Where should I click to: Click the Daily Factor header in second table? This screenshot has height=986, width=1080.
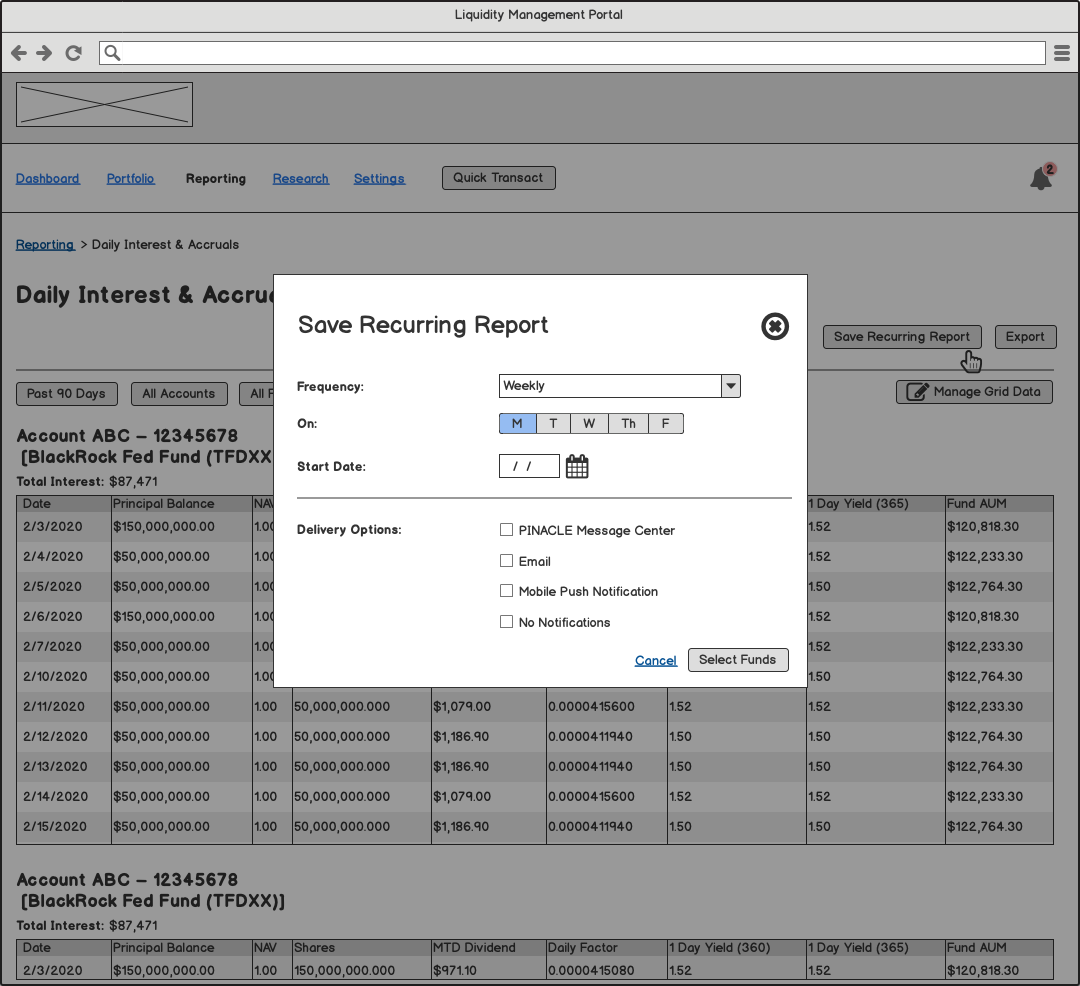[x=606, y=947]
